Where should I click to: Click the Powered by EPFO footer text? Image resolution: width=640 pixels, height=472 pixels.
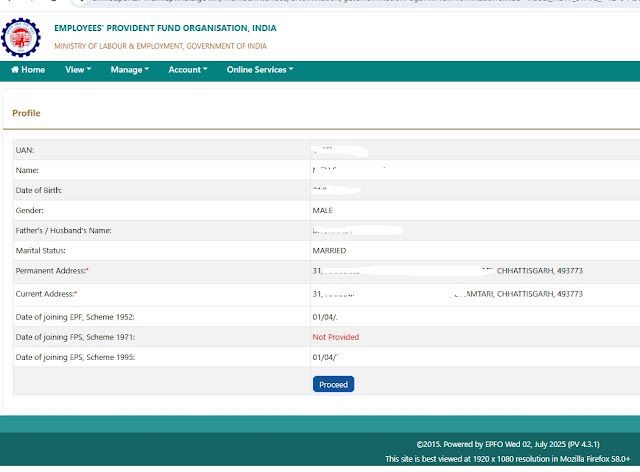[508, 444]
